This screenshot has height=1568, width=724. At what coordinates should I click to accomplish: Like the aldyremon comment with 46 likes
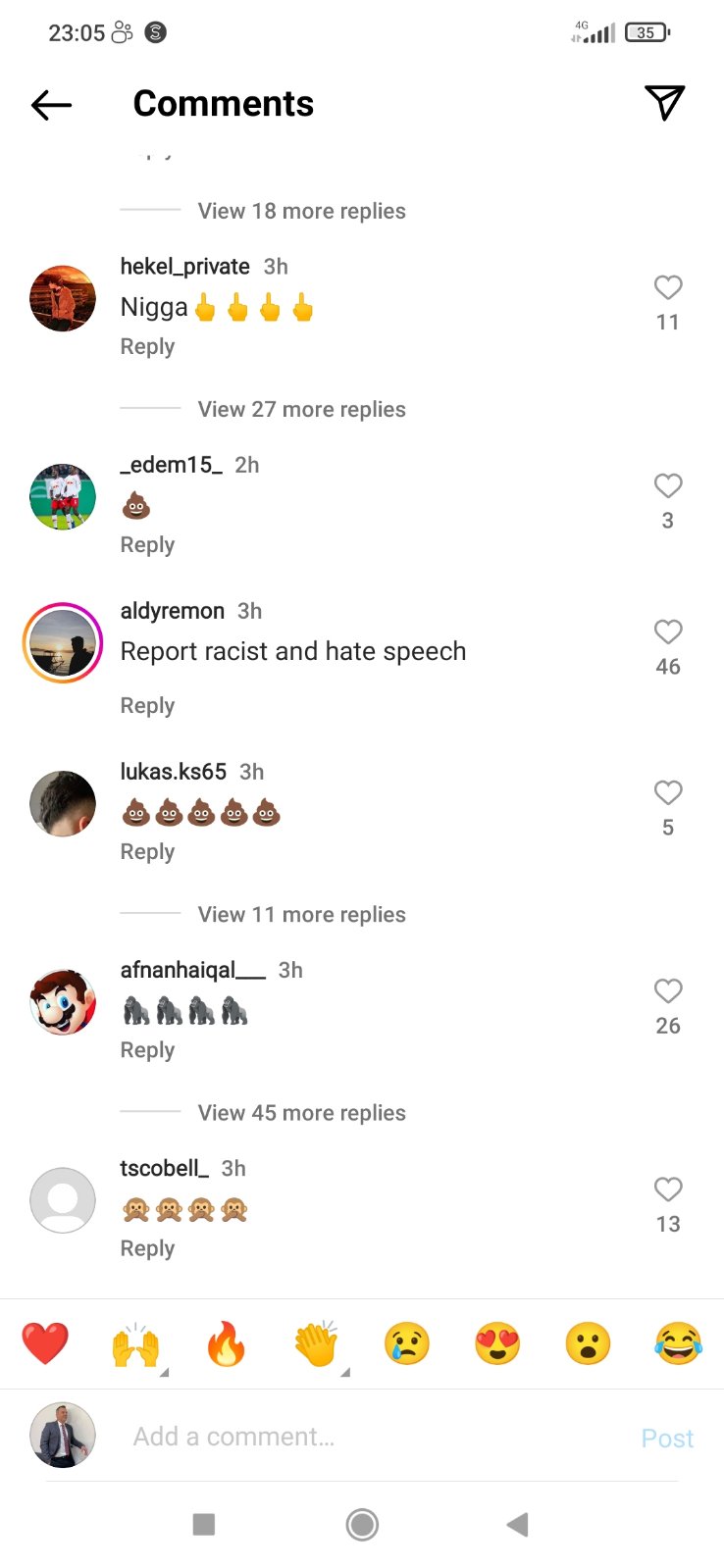668,632
